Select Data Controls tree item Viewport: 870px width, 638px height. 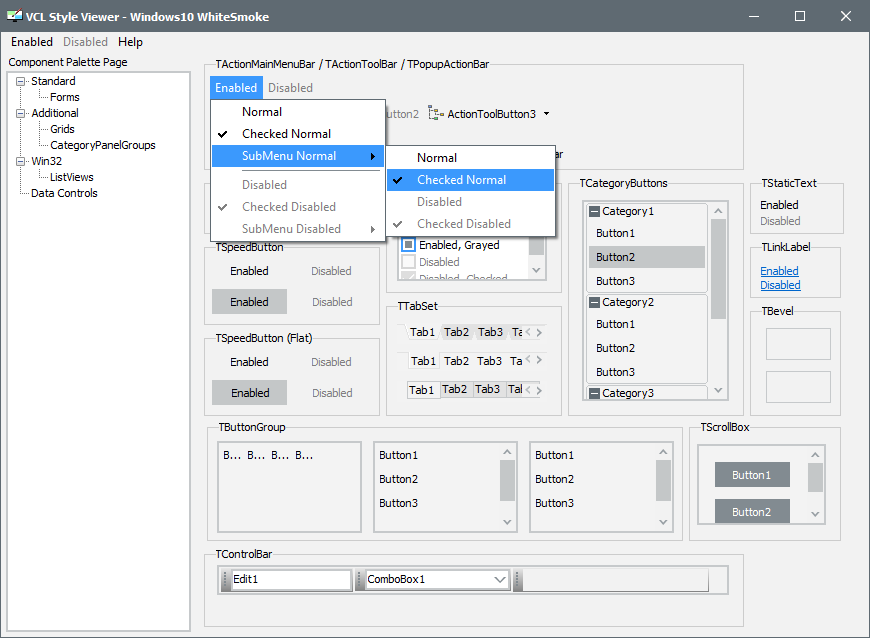pos(64,194)
